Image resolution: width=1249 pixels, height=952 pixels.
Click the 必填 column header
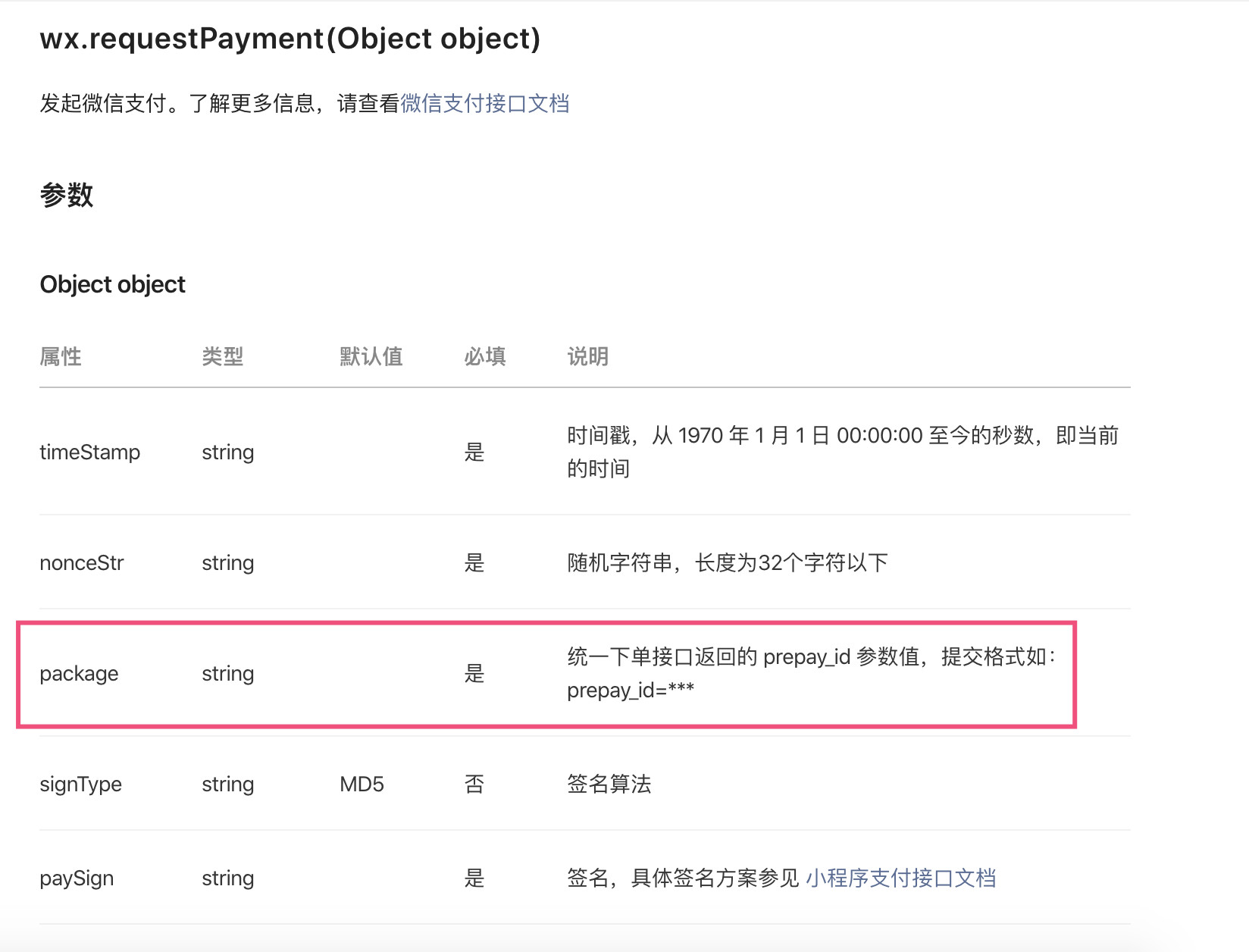tap(485, 356)
